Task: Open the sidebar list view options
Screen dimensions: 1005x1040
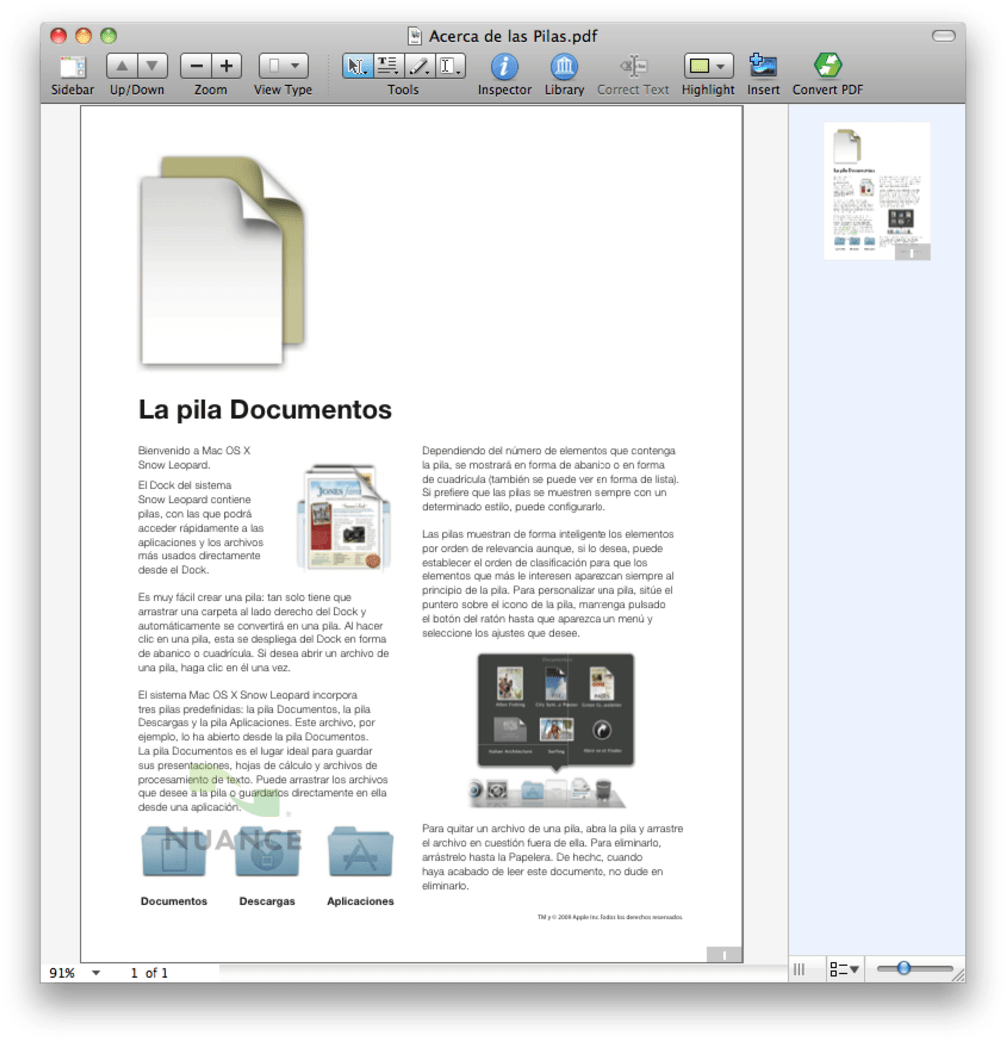Action: click(841, 968)
